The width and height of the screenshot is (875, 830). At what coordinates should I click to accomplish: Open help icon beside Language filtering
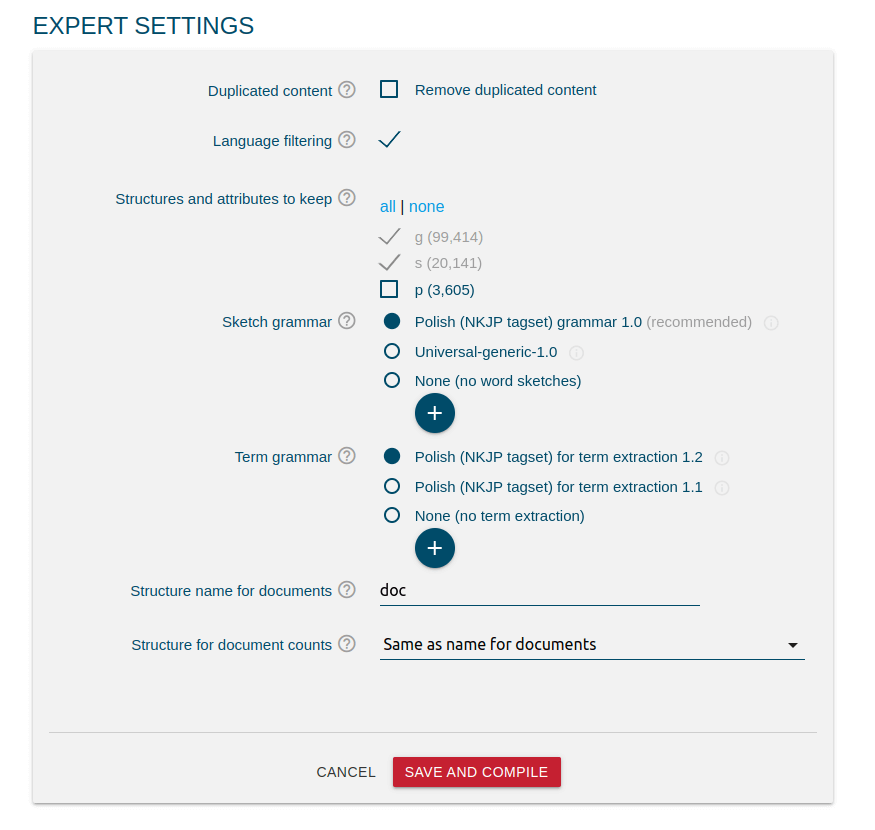pyautogui.click(x=347, y=140)
